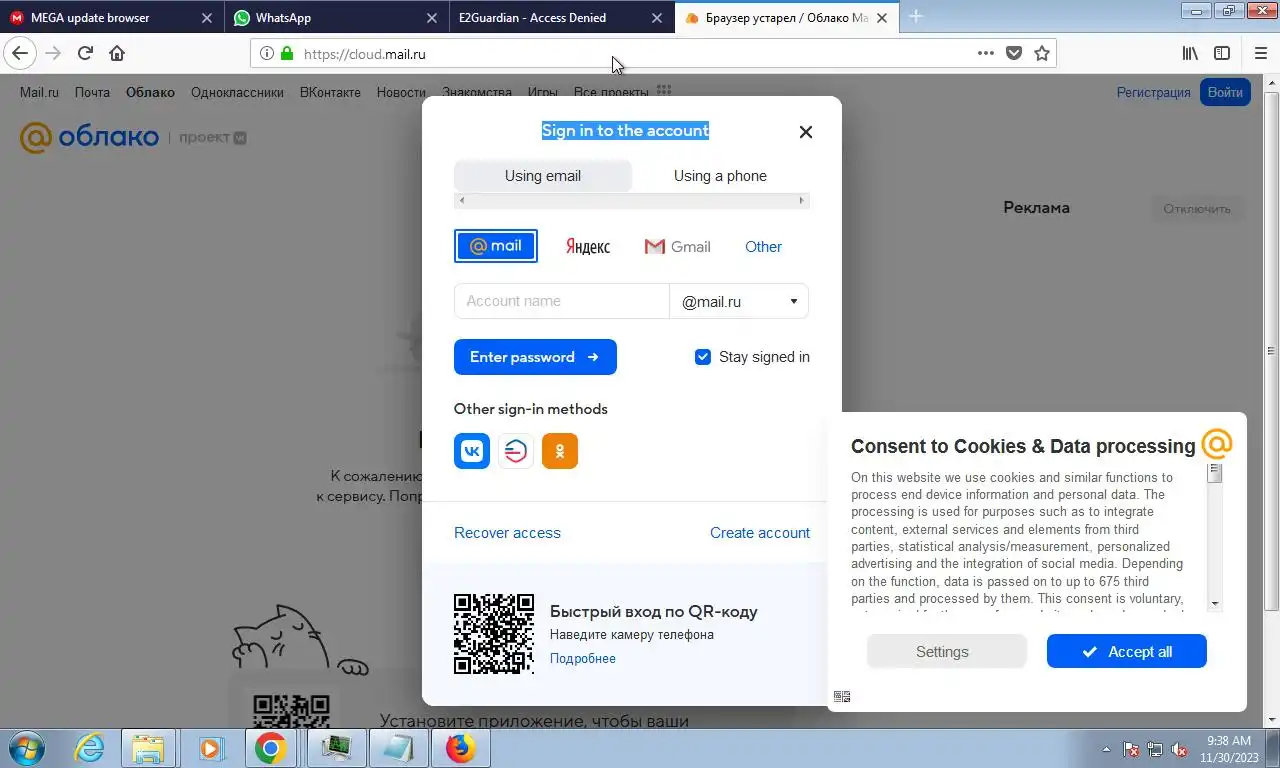Click the clock in system tray
The height and width of the screenshot is (768, 1280).
click(x=1229, y=749)
